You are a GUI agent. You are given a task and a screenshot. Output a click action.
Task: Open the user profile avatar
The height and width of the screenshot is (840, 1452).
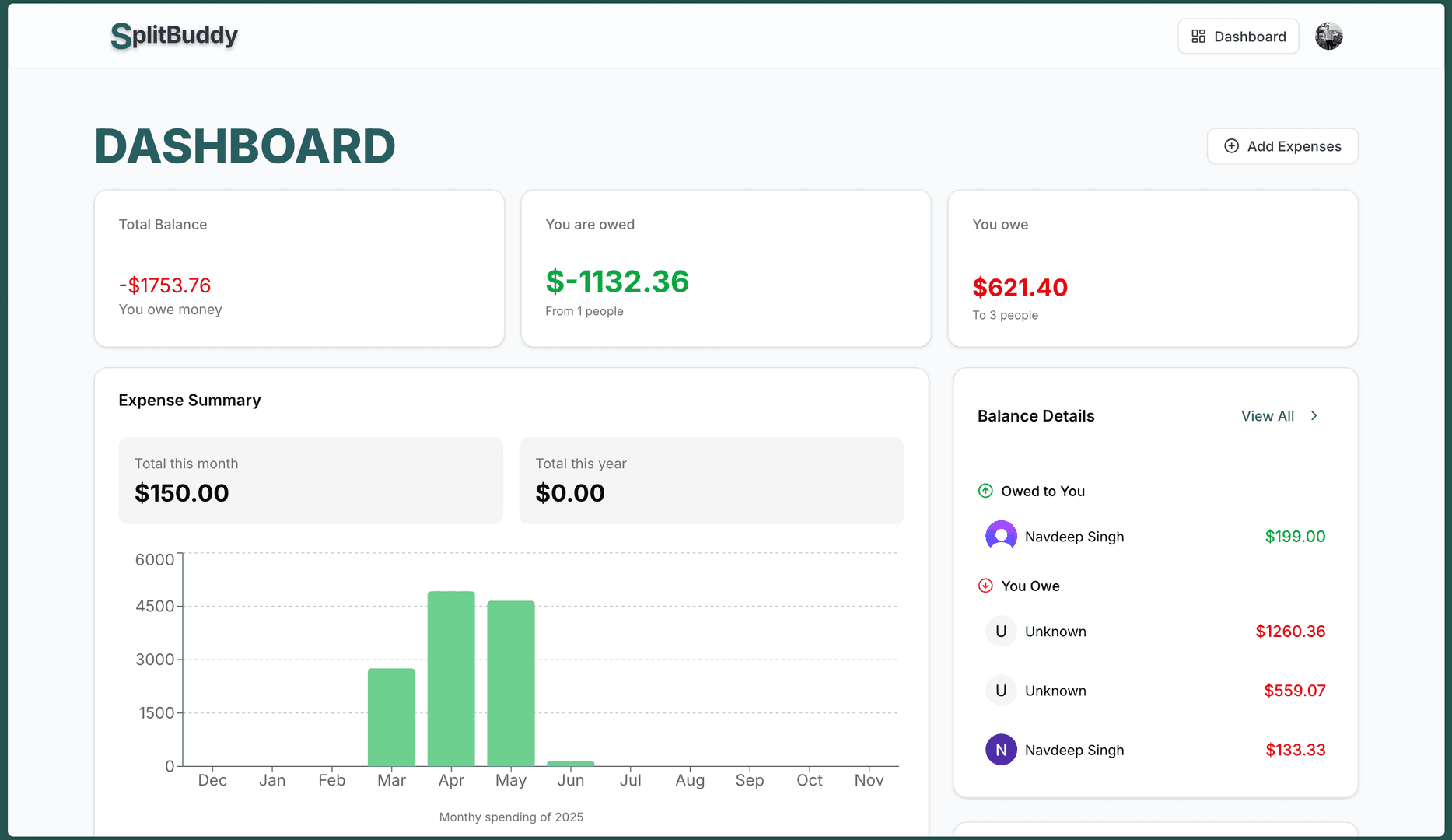point(1328,36)
